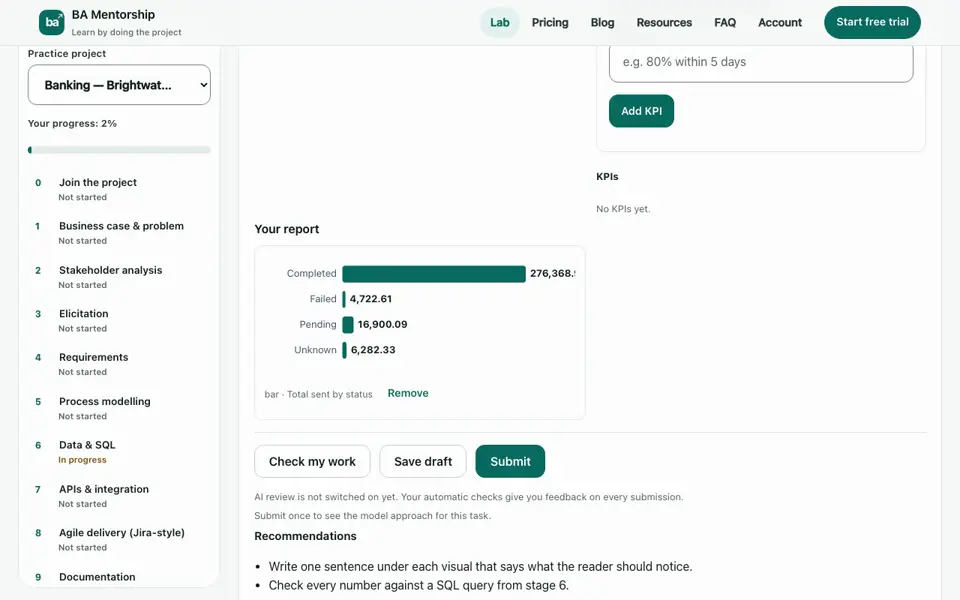
Task: Open the Resources nav item
Action: click(x=664, y=23)
